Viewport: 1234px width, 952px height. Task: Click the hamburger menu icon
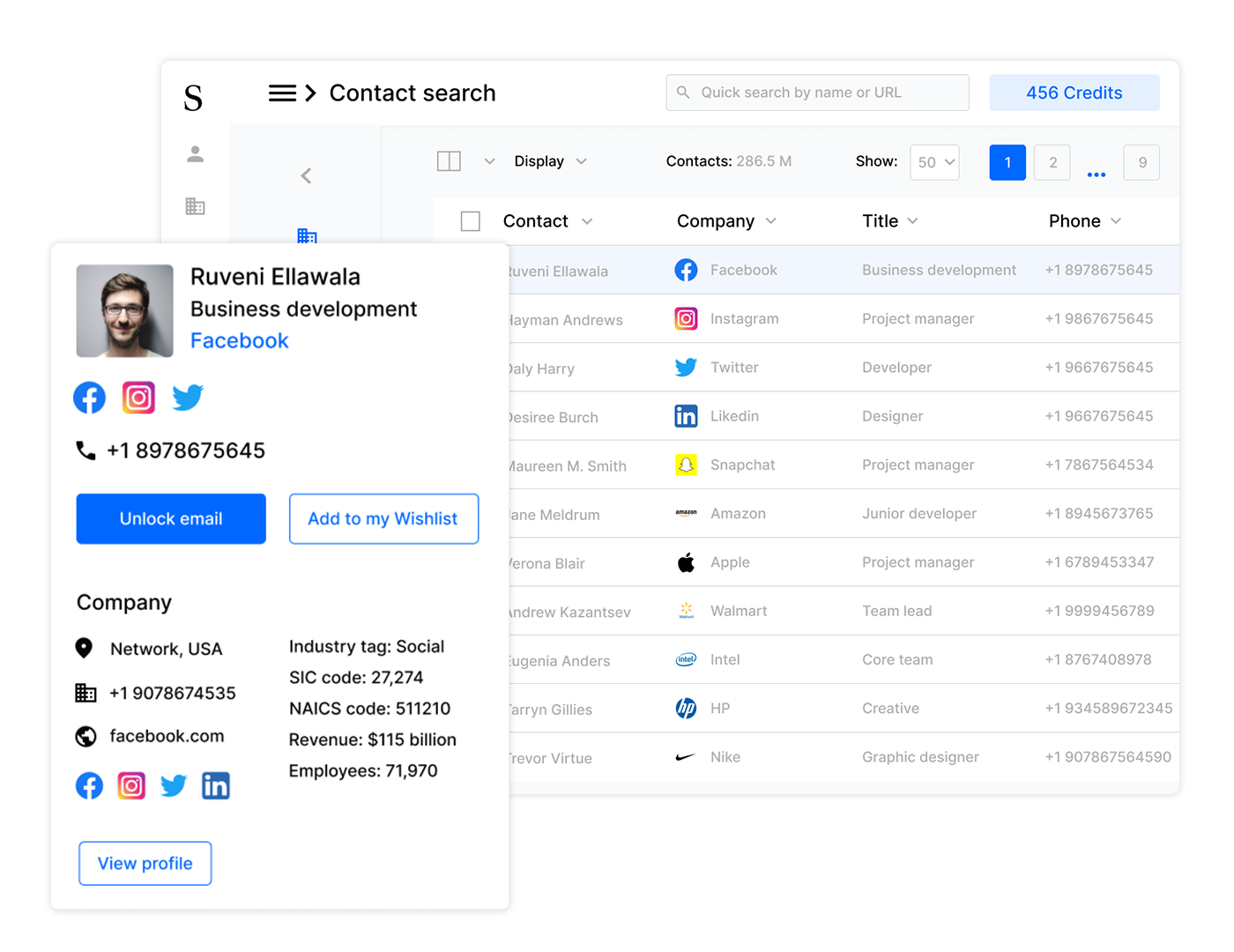click(x=282, y=93)
